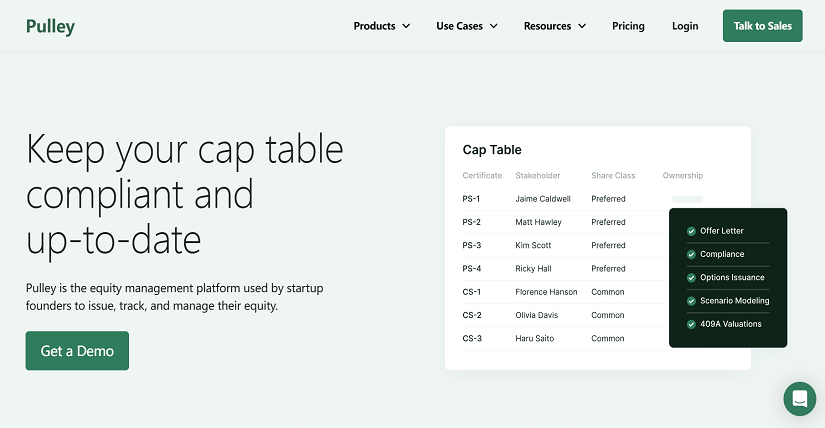Click the Cap Table card heading
The height and width of the screenshot is (428, 825).
492,150
